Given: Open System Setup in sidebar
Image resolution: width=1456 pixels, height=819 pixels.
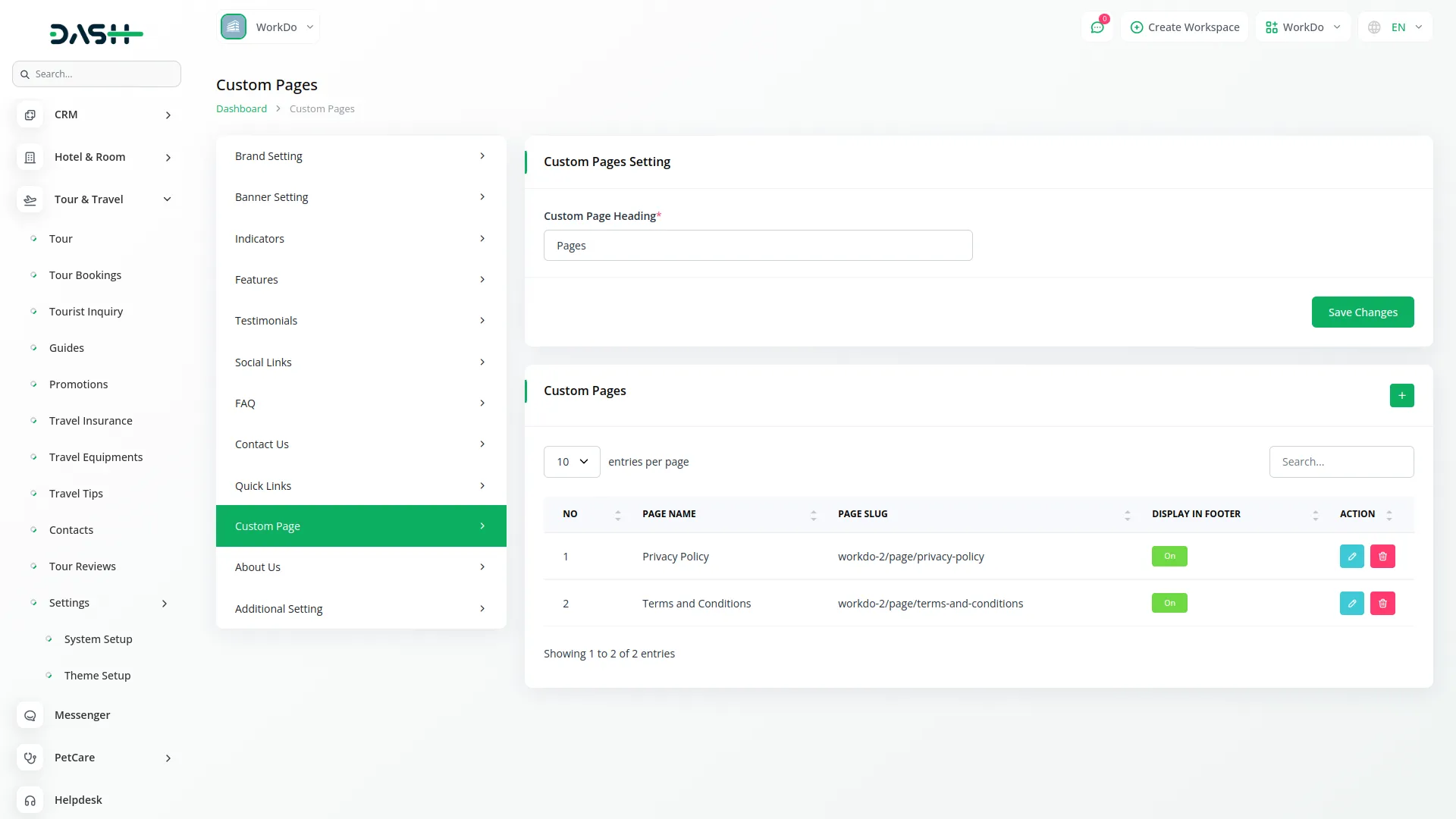Looking at the screenshot, I should [x=98, y=639].
